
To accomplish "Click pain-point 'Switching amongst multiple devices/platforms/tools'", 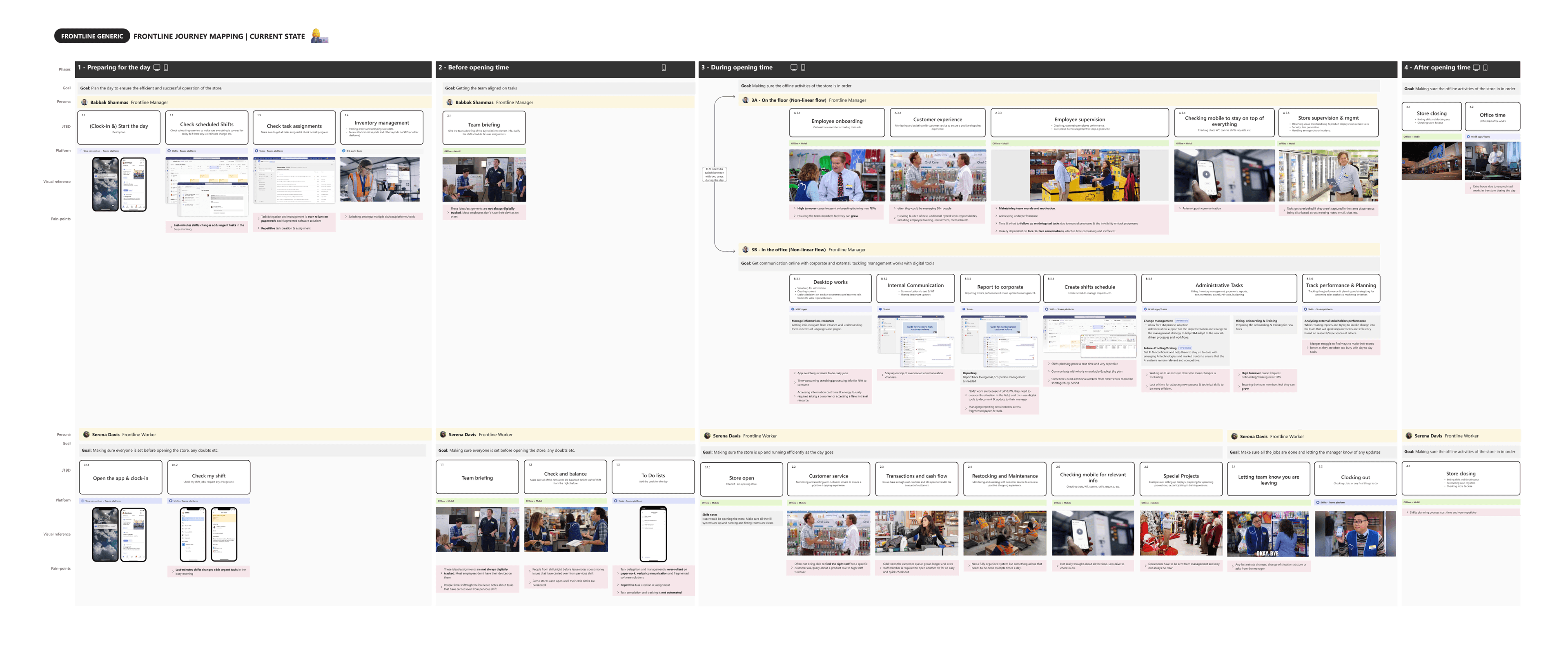I will point(381,217).
